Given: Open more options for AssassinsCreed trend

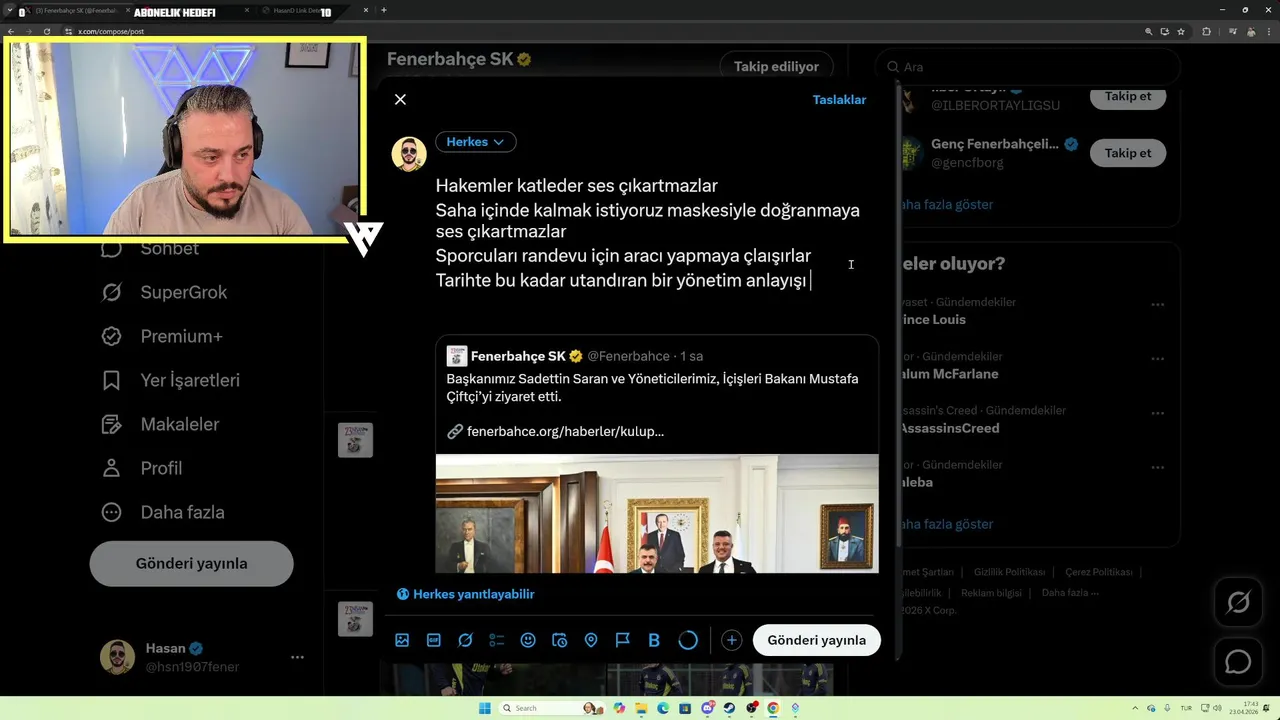Looking at the screenshot, I should coord(1157,412).
